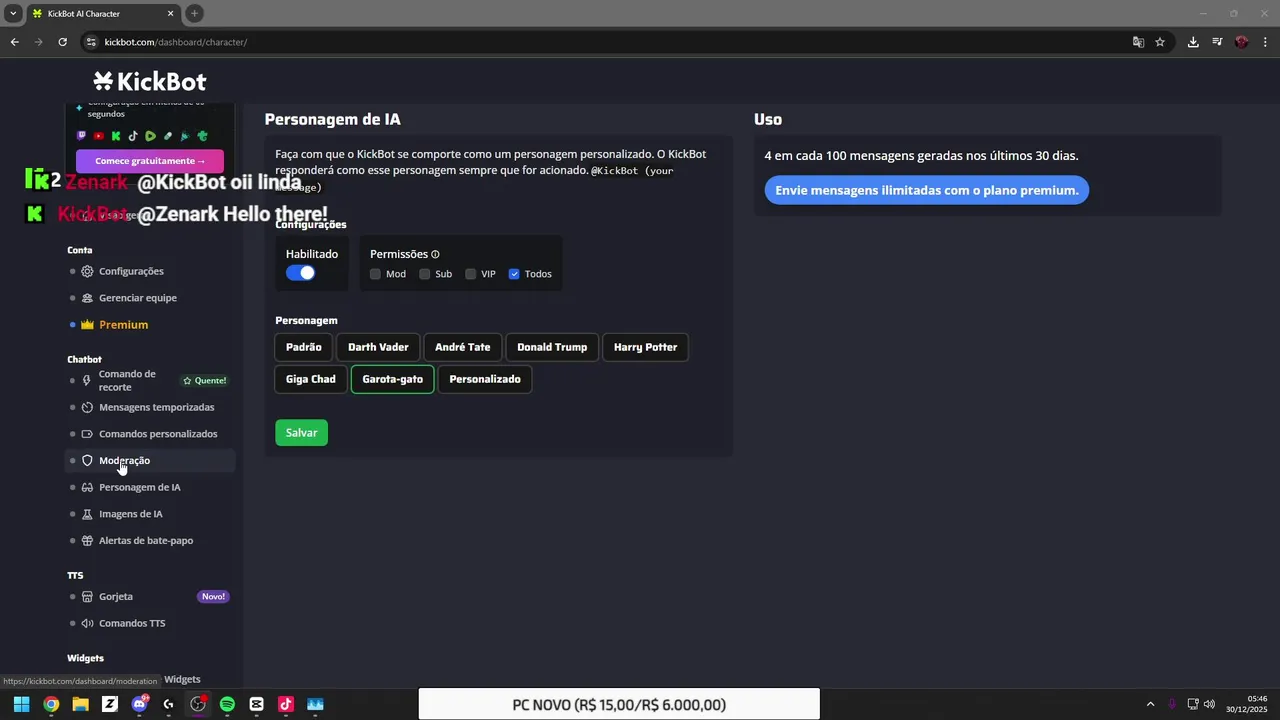The height and width of the screenshot is (720, 1280).
Task: Select the Harry Potter character
Action: click(646, 347)
